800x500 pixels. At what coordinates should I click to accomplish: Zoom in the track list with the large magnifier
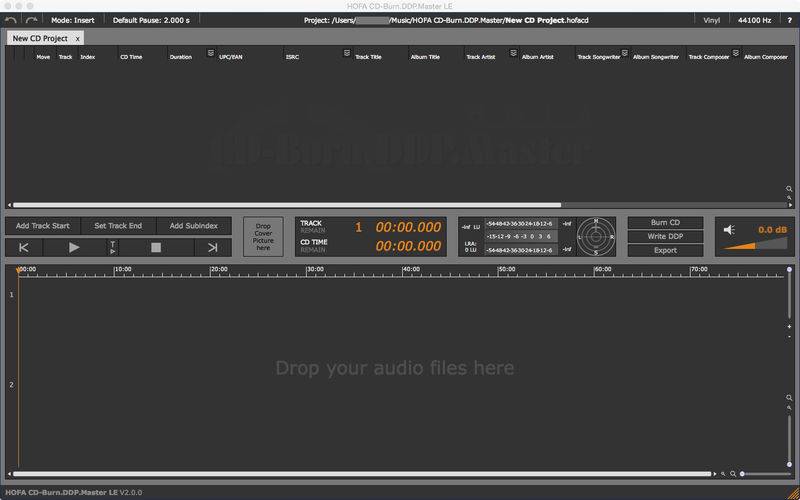[x=789, y=189]
